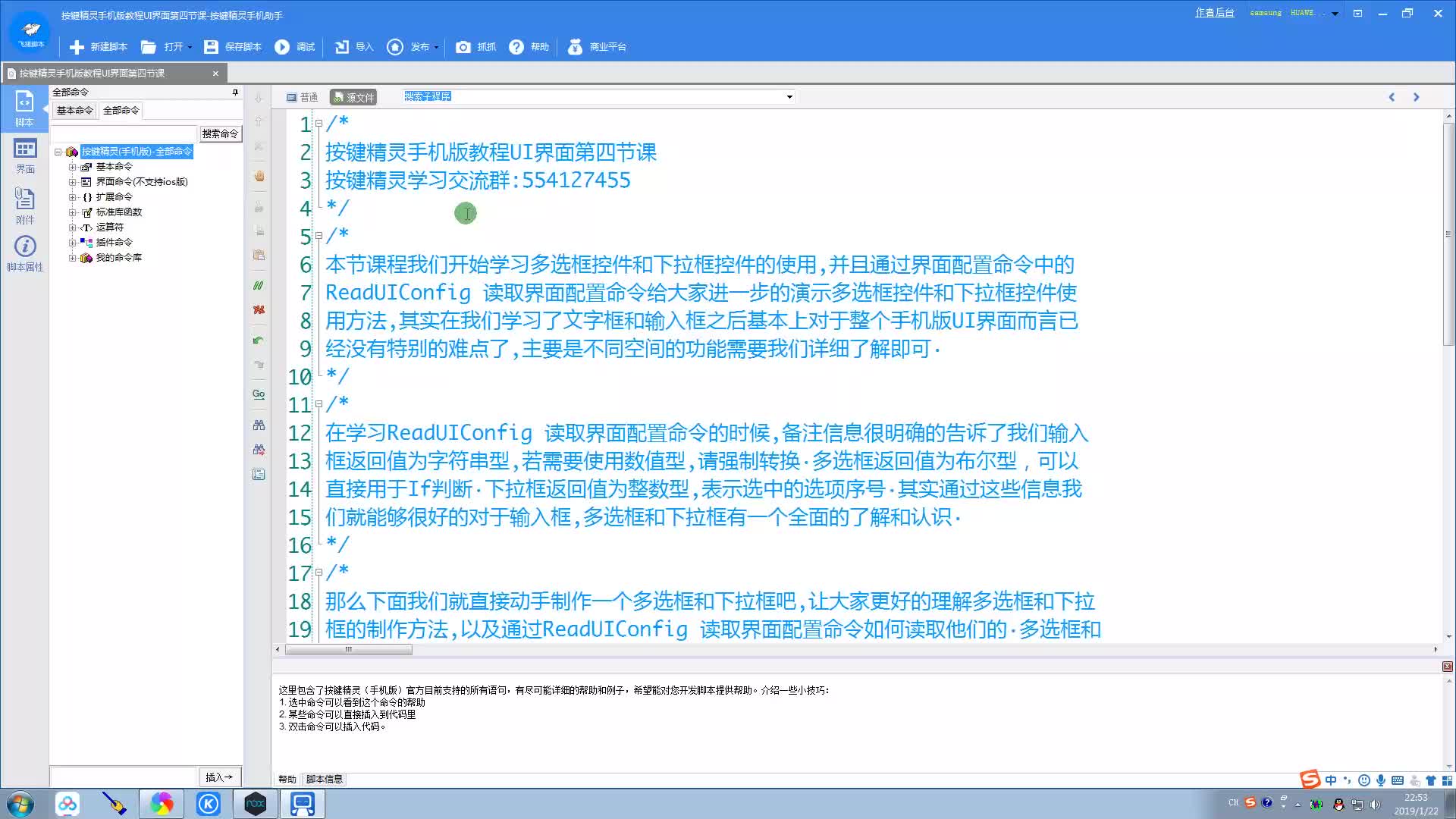Open the Windows Start menu
This screenshot has height=819, width=1456.
20,804
